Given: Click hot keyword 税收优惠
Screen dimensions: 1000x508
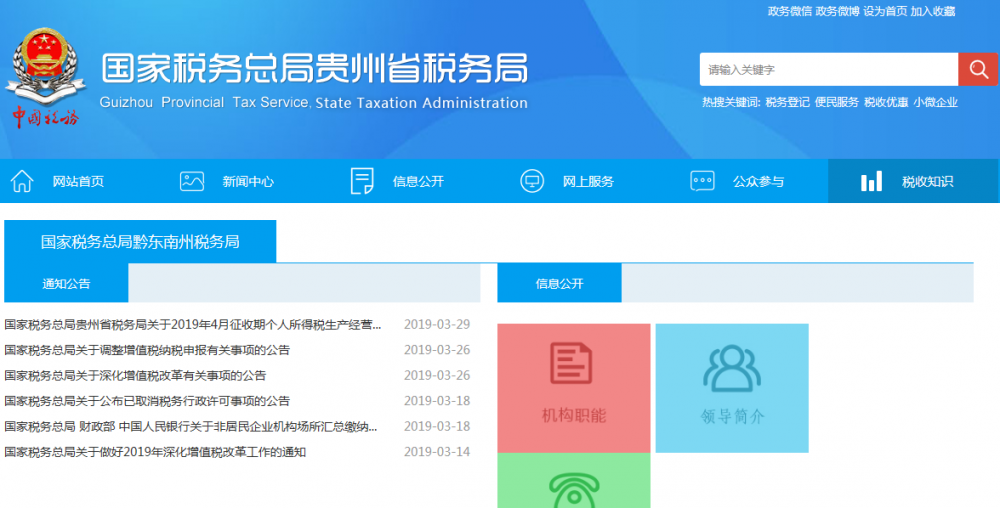Looking at the screenshot, I should click(x=886, y=103).
